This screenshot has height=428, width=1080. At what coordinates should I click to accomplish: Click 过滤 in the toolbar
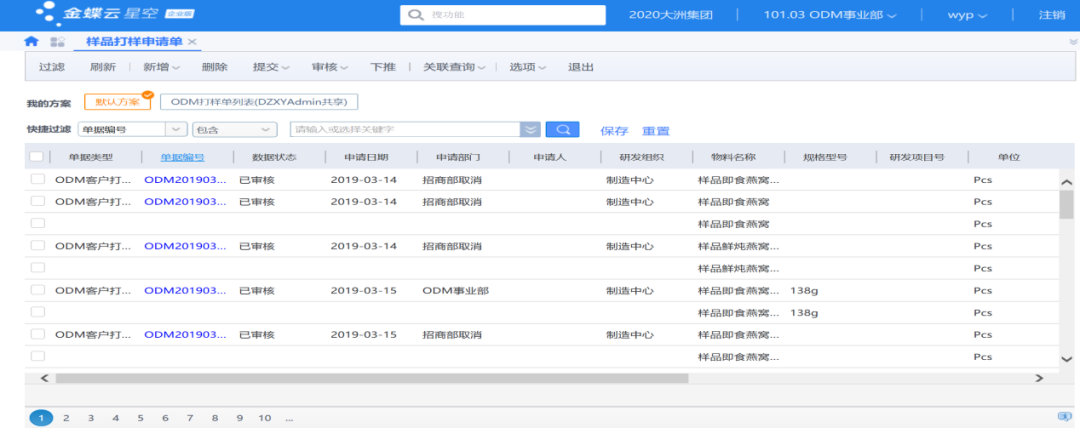tap(52, 68)
